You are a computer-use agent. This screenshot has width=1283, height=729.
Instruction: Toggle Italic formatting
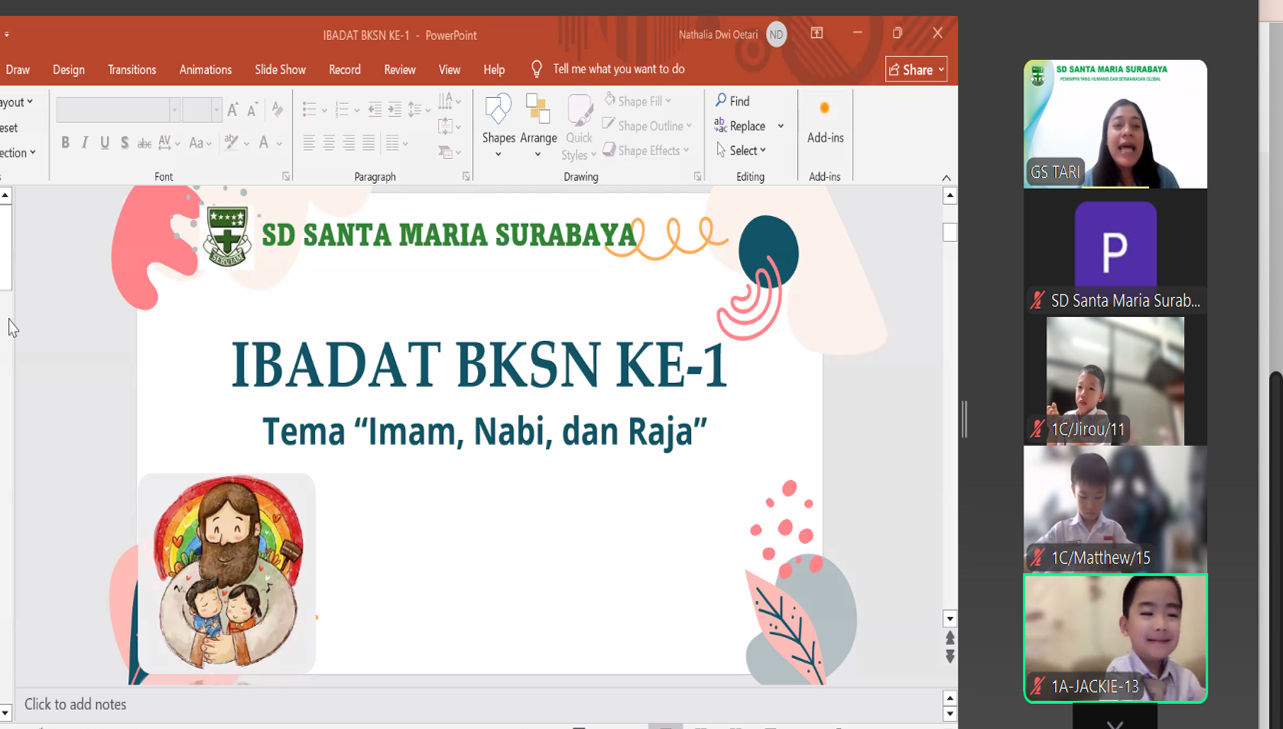[85, 143]
